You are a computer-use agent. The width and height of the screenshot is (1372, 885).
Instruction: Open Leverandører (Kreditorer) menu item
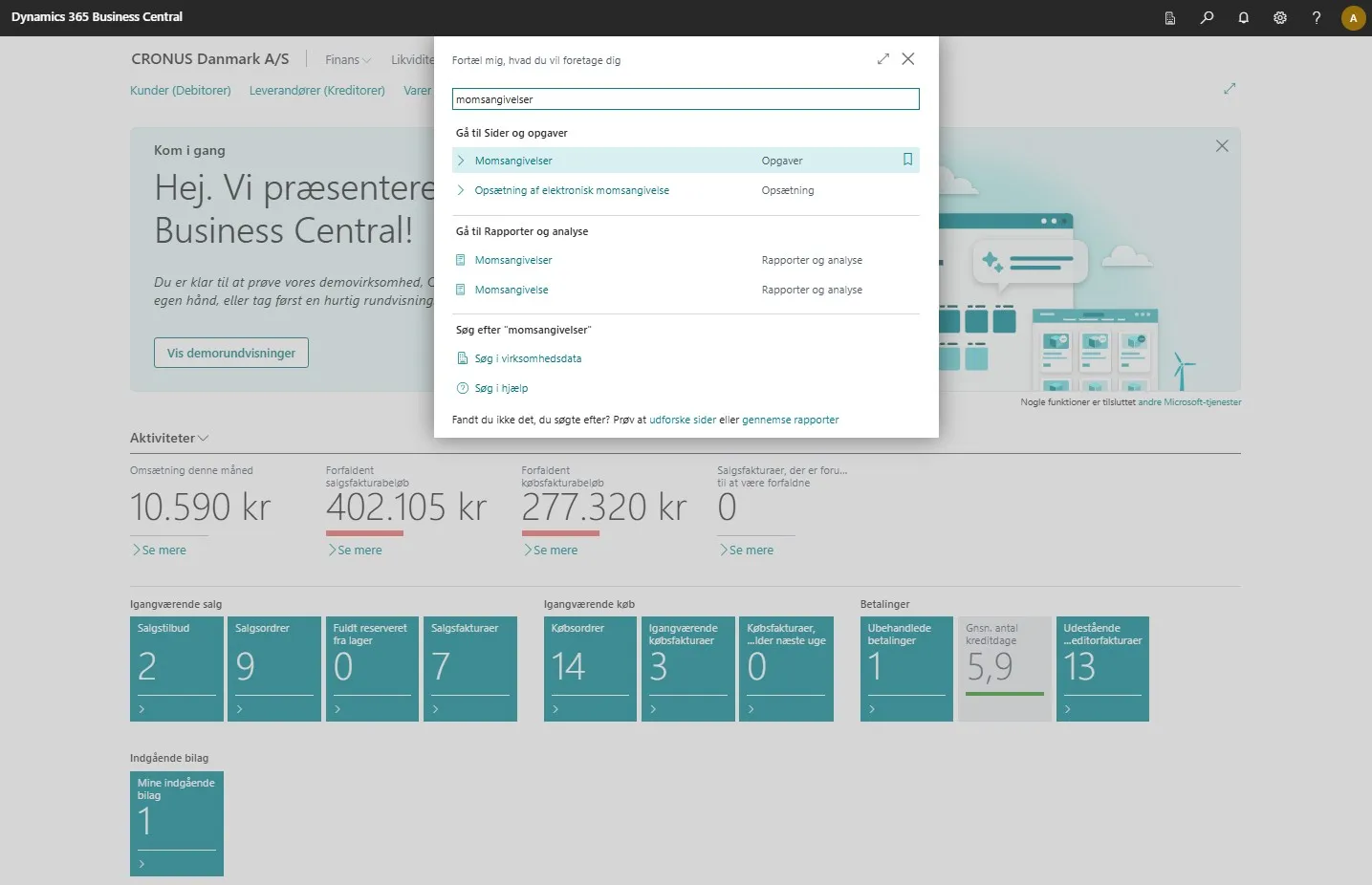[x=317, y=90]
